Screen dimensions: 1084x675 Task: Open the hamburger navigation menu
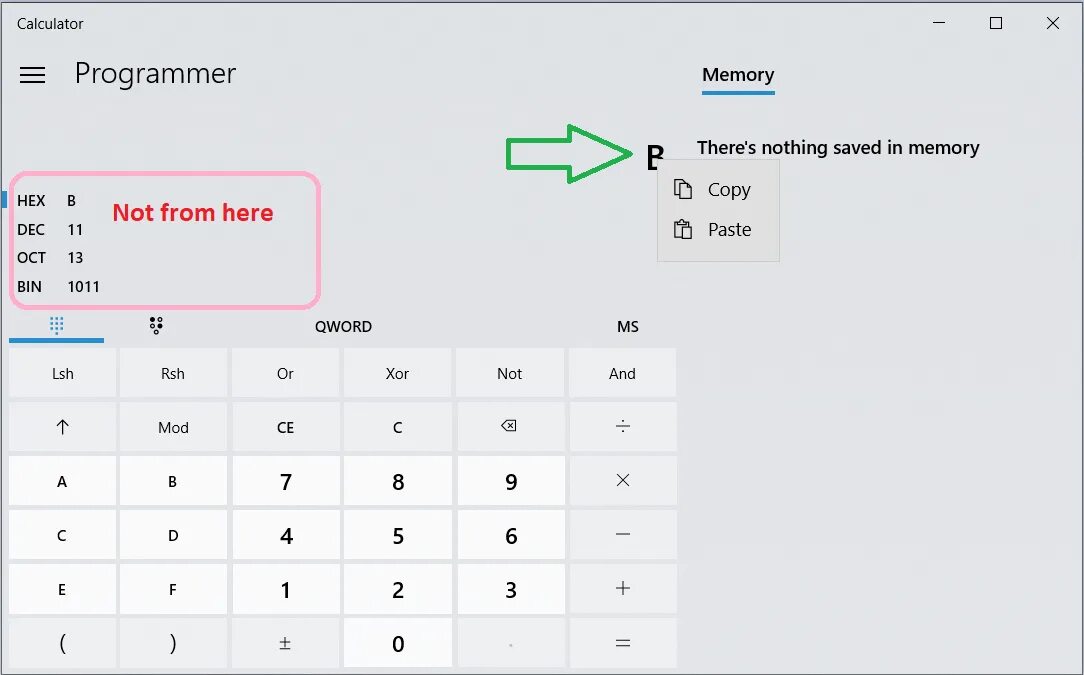pos(32,75)
